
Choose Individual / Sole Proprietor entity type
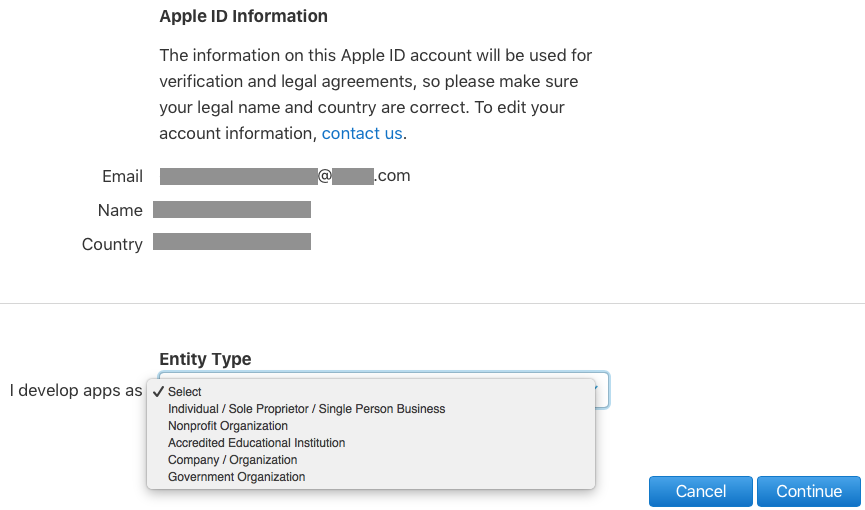(306, 409)
